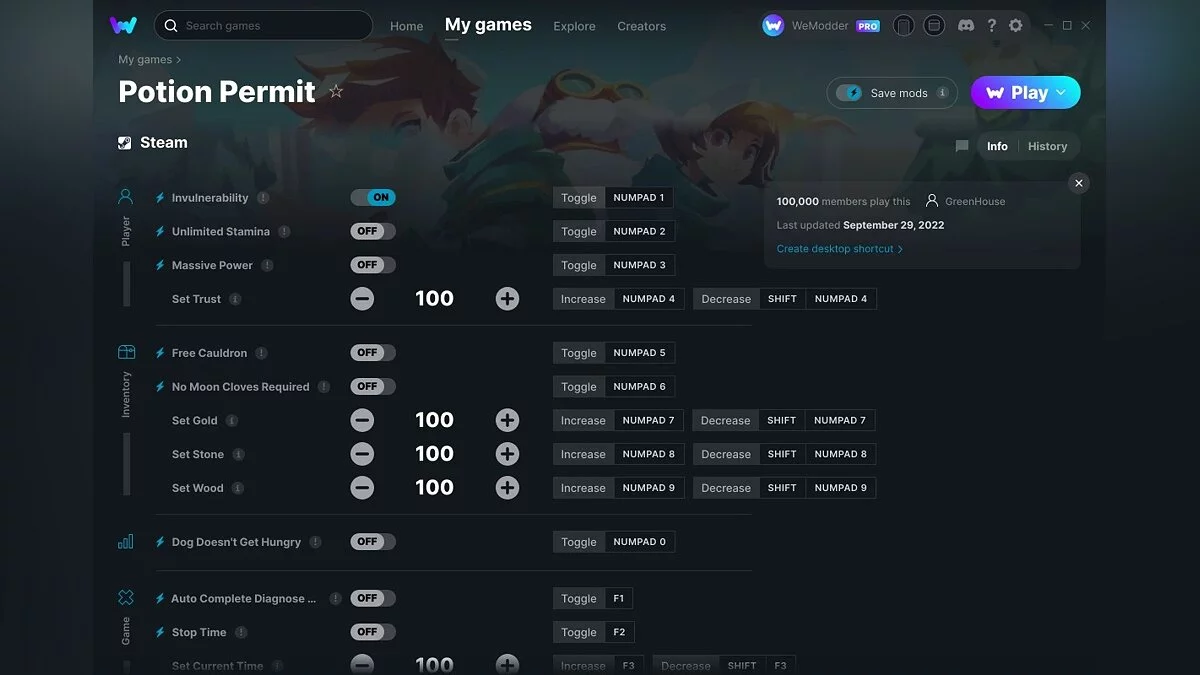The width and height of the screenshot is (1200, 675).
Task: Open settings gear icon
Action: [x=1016, y=26]
